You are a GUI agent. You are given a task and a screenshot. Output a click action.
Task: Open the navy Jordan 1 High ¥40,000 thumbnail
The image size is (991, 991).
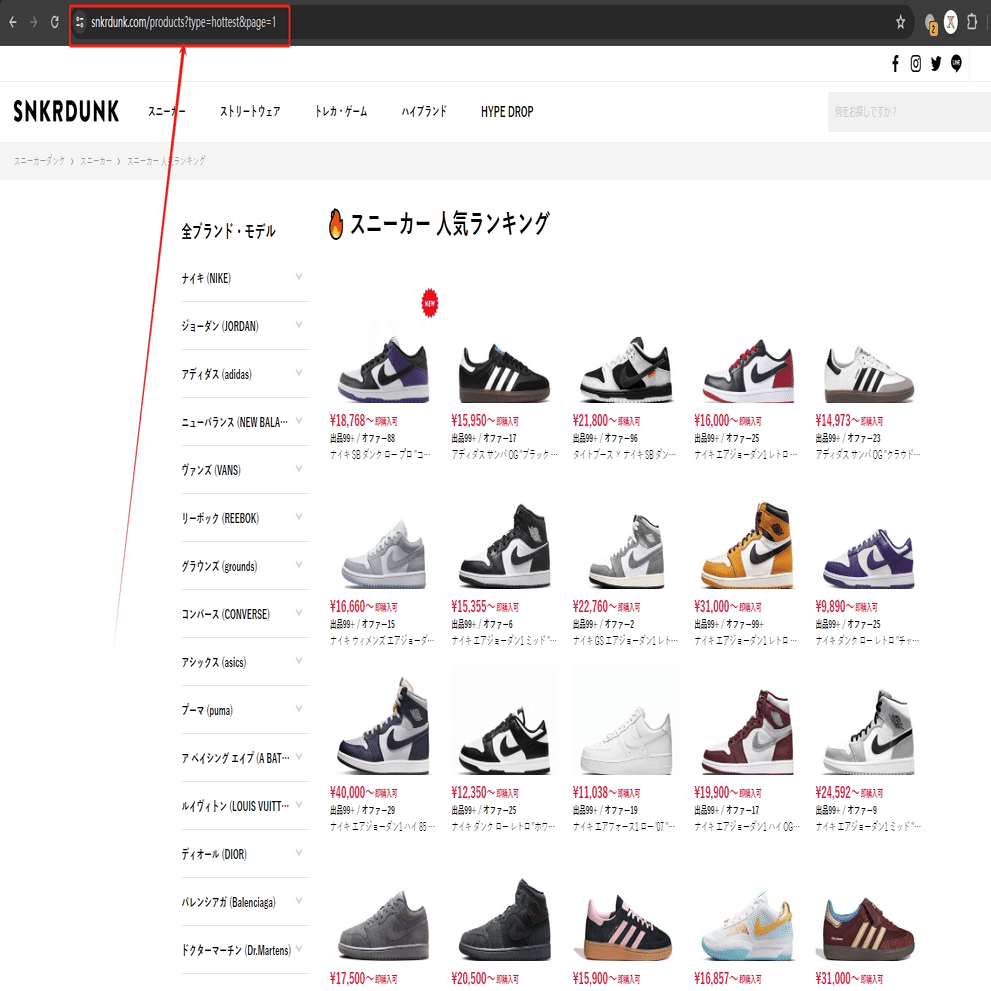pyautogui.click(x=383, y=727)
